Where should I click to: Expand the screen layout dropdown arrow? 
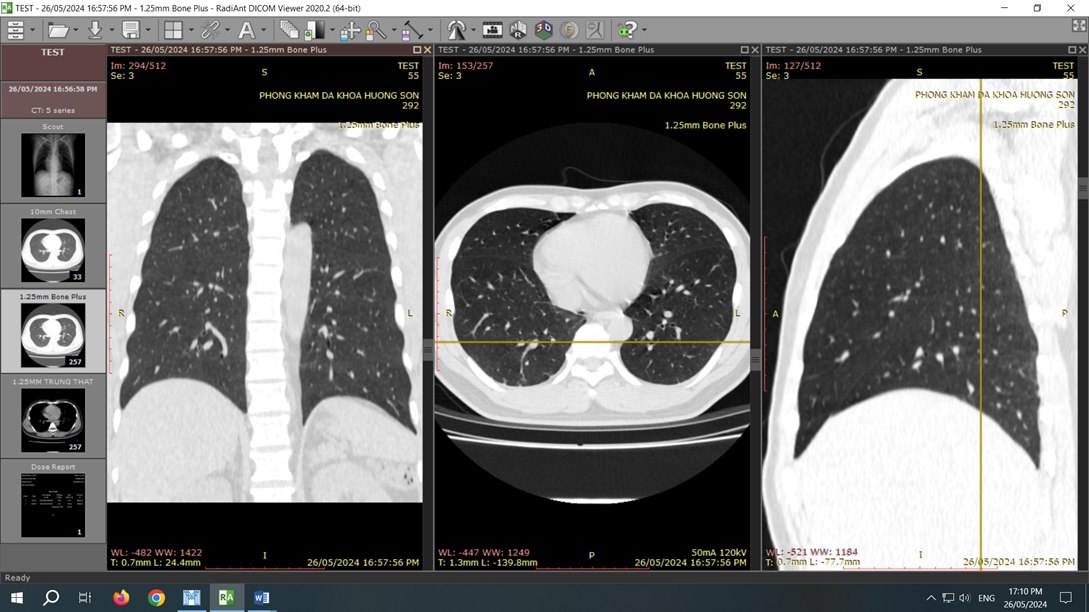[190, 31]
